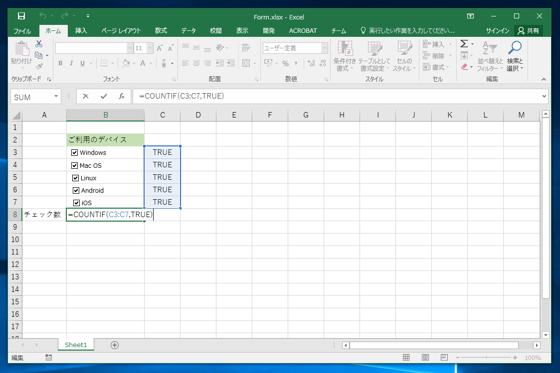Open Customize Quick Access Toolbar dropdown
The image size is (560, 373).
click(88, 16)
